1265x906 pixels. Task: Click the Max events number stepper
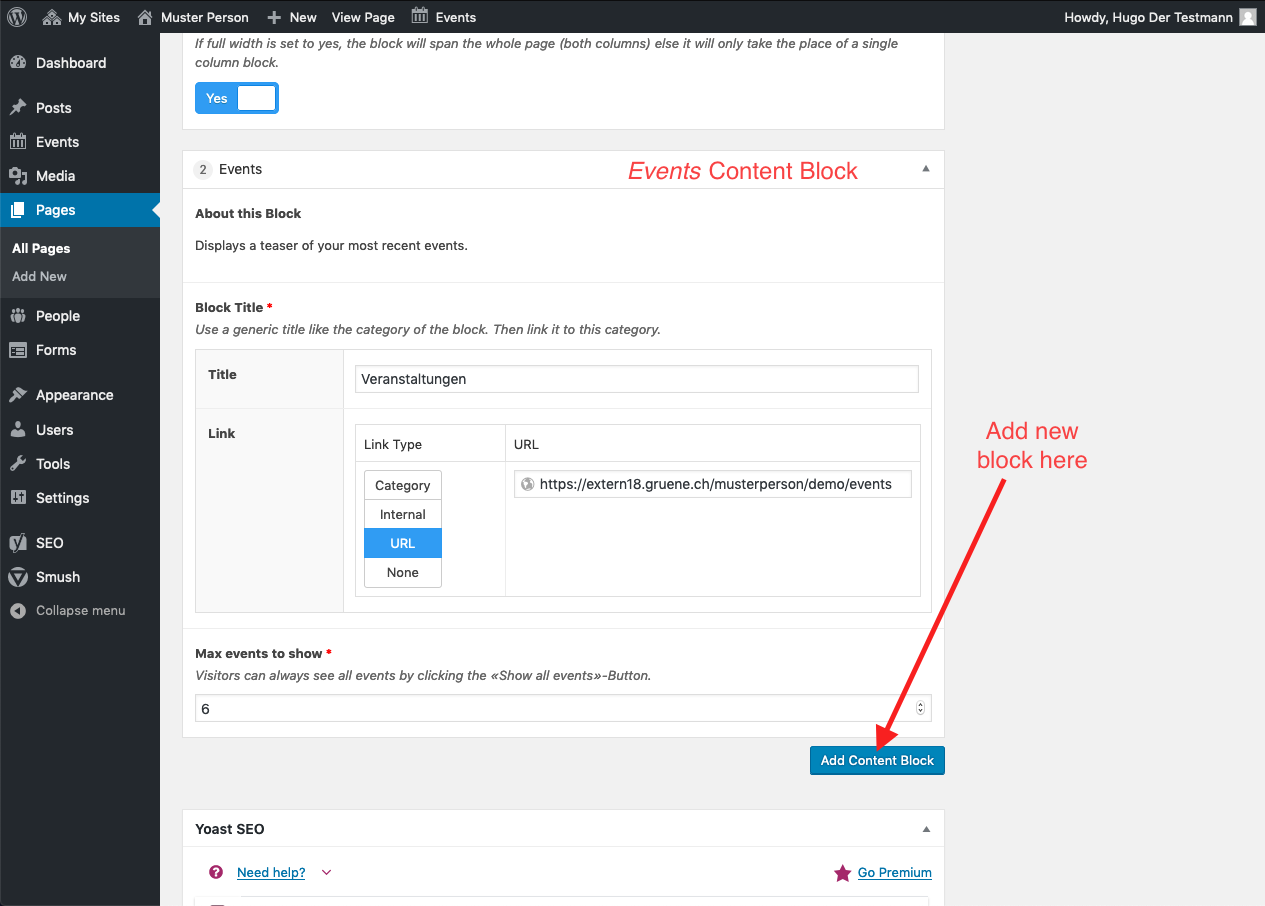point(921,708)
